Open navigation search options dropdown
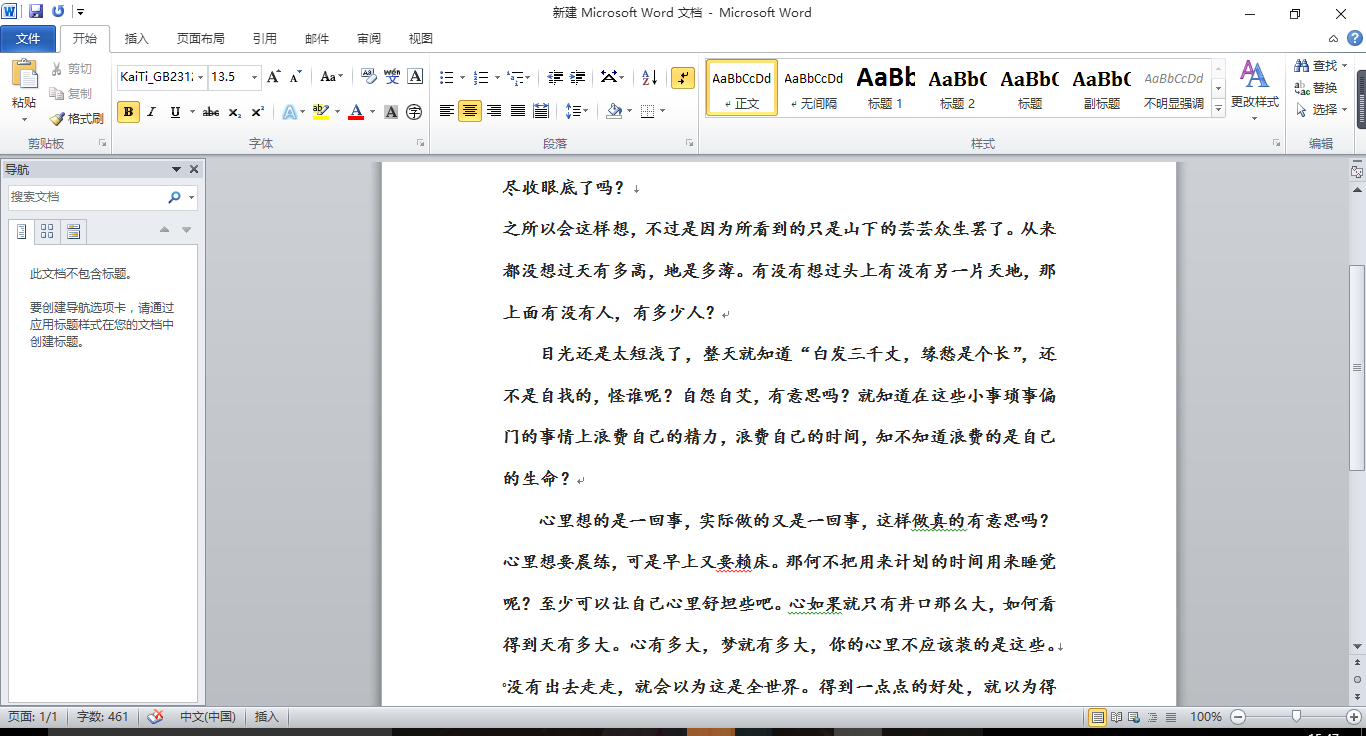This screenshot has width=1366, height=736. pyautogui.click(x=190, y=198)
